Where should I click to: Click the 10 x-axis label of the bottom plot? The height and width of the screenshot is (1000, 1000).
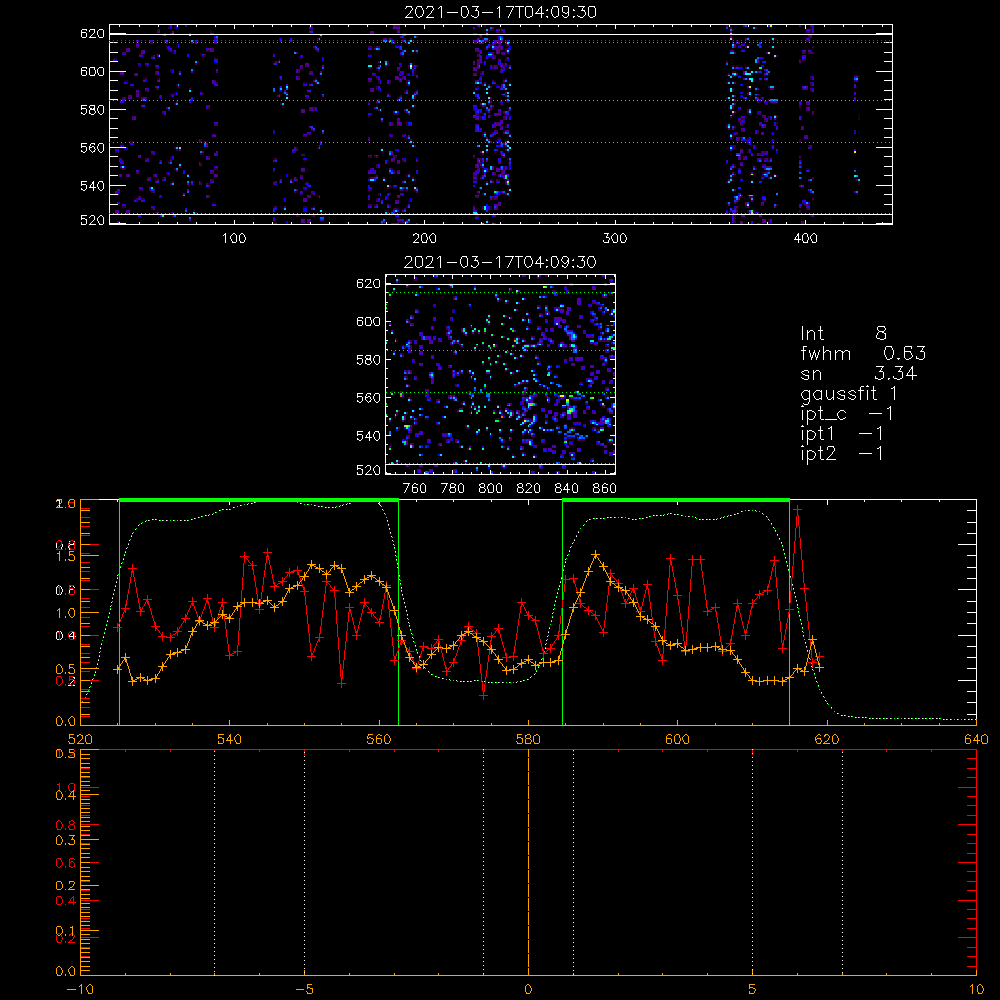[976, 990]
